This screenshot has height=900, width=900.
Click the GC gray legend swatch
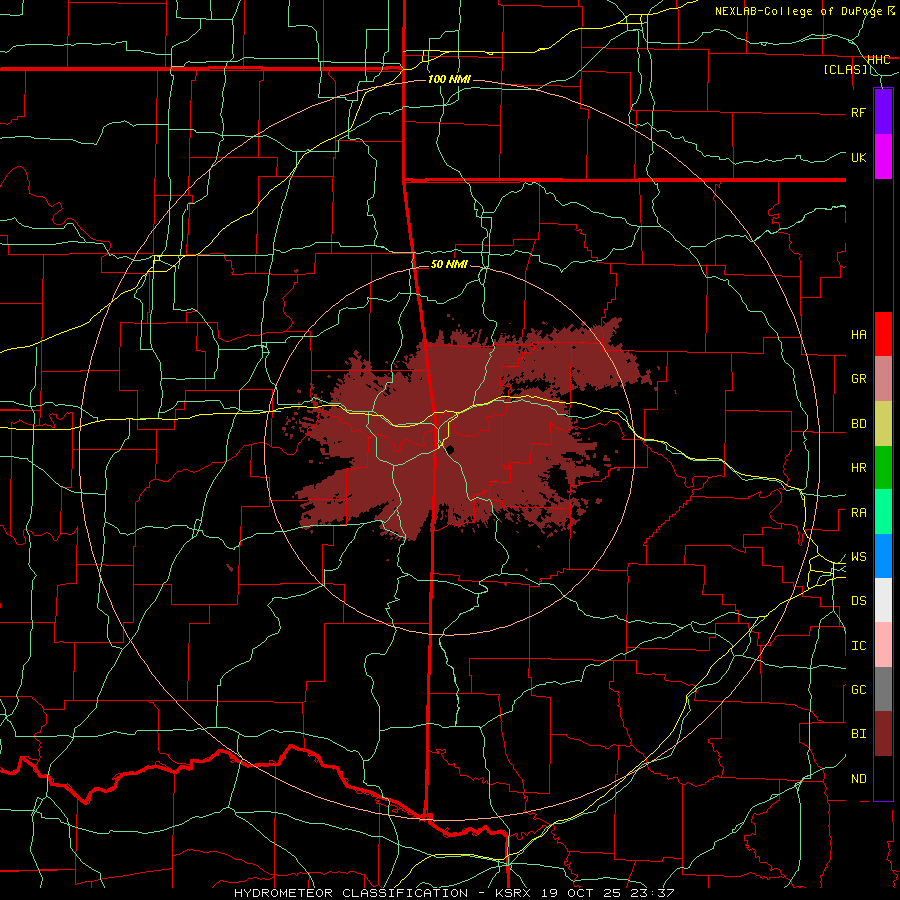click(x=883, y=689)
